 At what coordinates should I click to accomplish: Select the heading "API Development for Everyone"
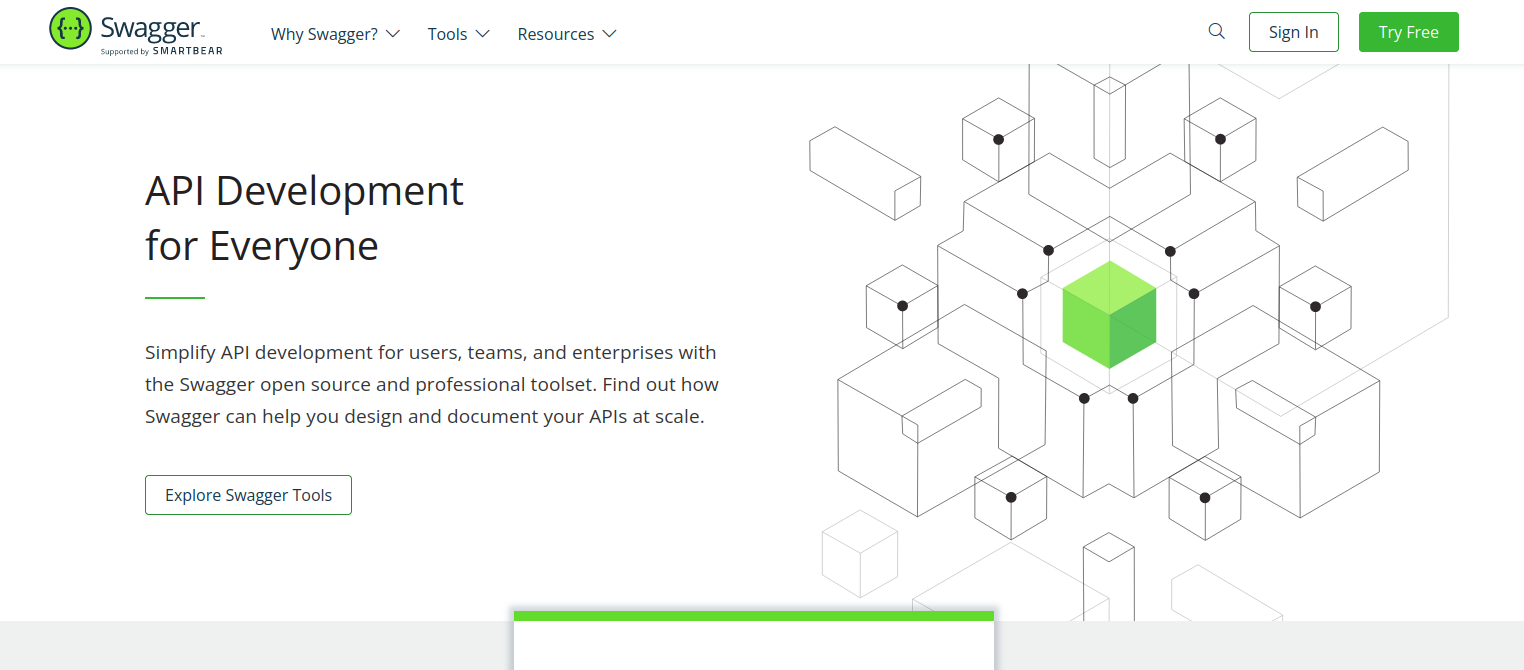pyautogui.click(x=304, y=218)
